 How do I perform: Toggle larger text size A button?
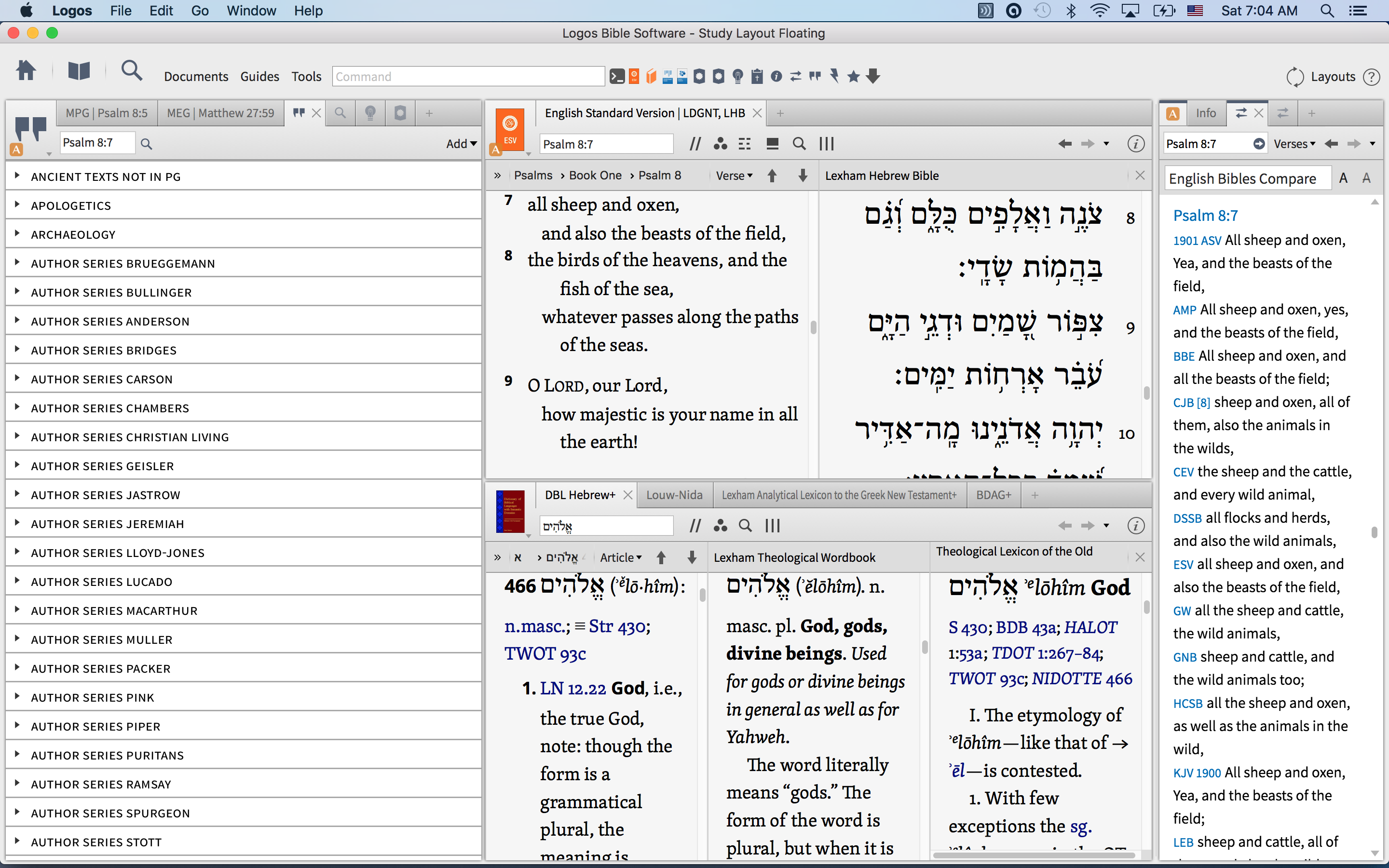click(x=1366, y=178)
